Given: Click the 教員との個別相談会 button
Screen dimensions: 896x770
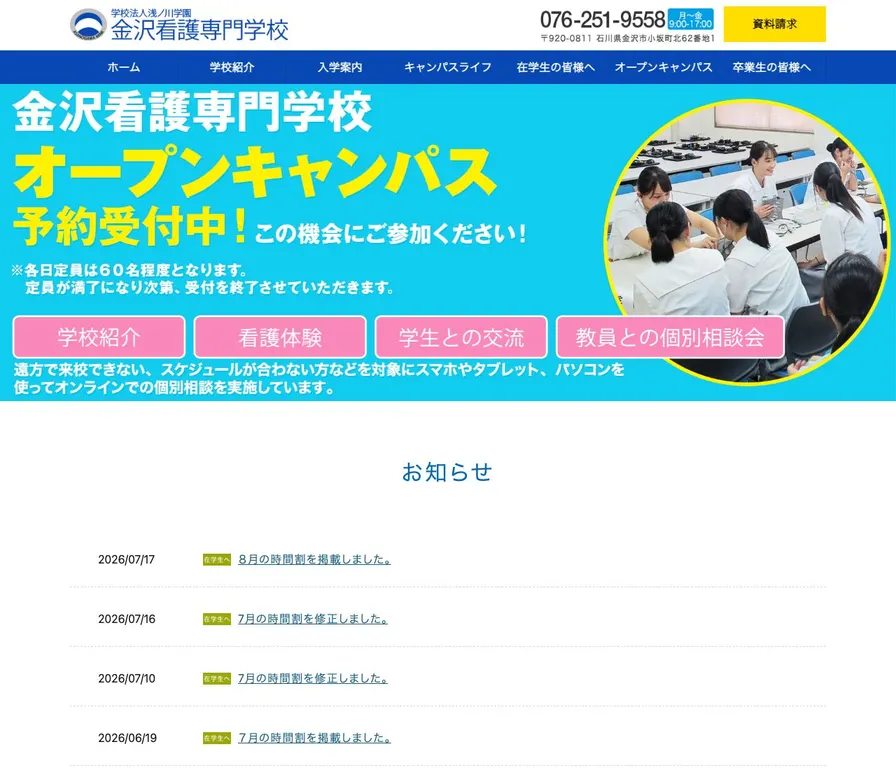Looking at the screenshot, I should pos(670,337).
